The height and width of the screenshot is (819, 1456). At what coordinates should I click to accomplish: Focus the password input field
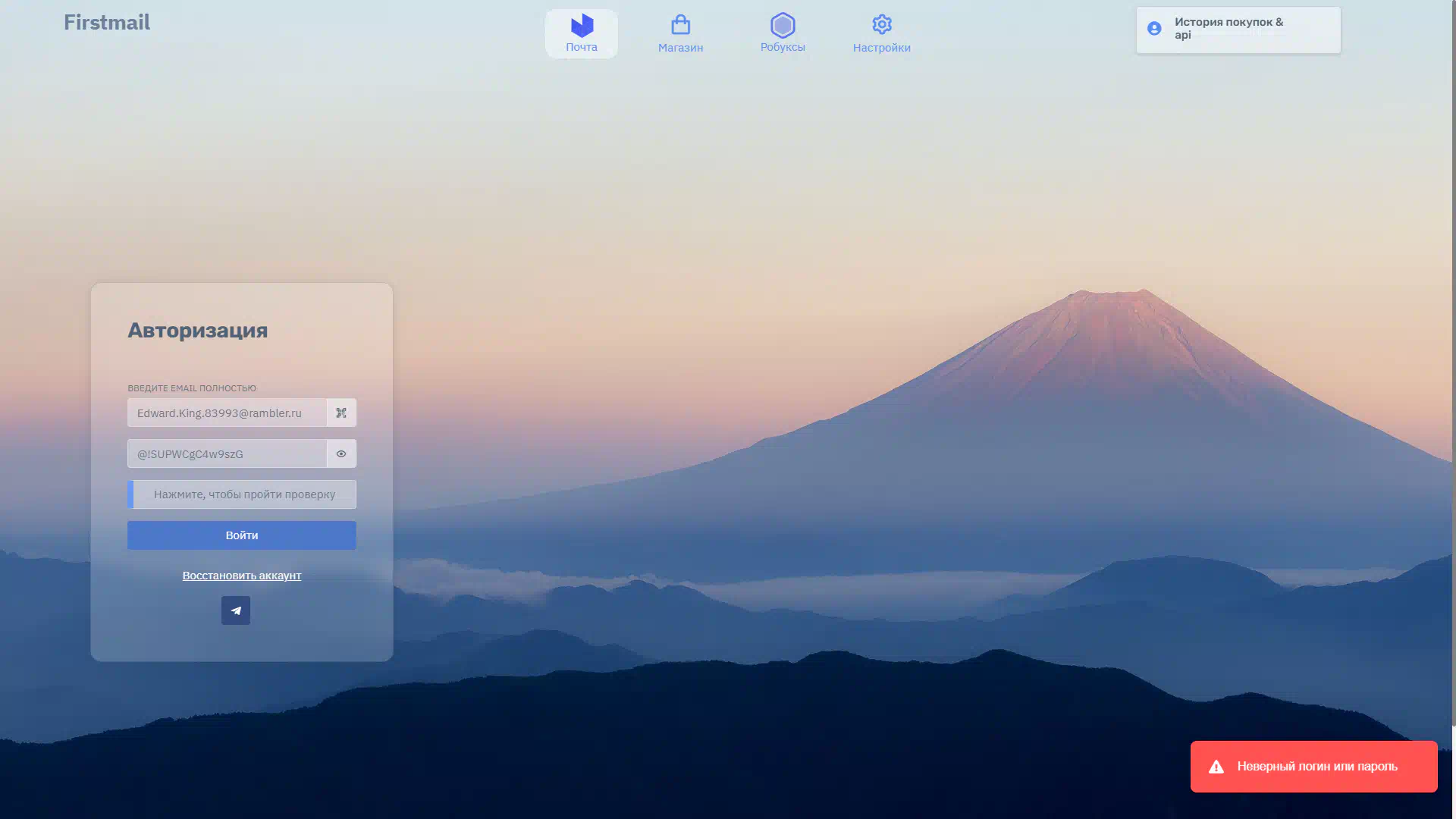click(x=227, y=454)
